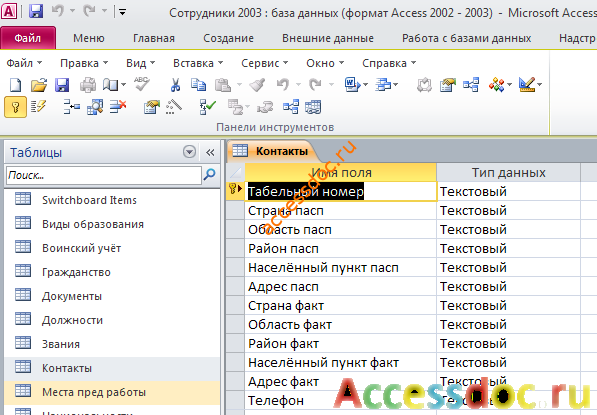Open Customize Quick Access Toolbar arrow

pos(122,12)
